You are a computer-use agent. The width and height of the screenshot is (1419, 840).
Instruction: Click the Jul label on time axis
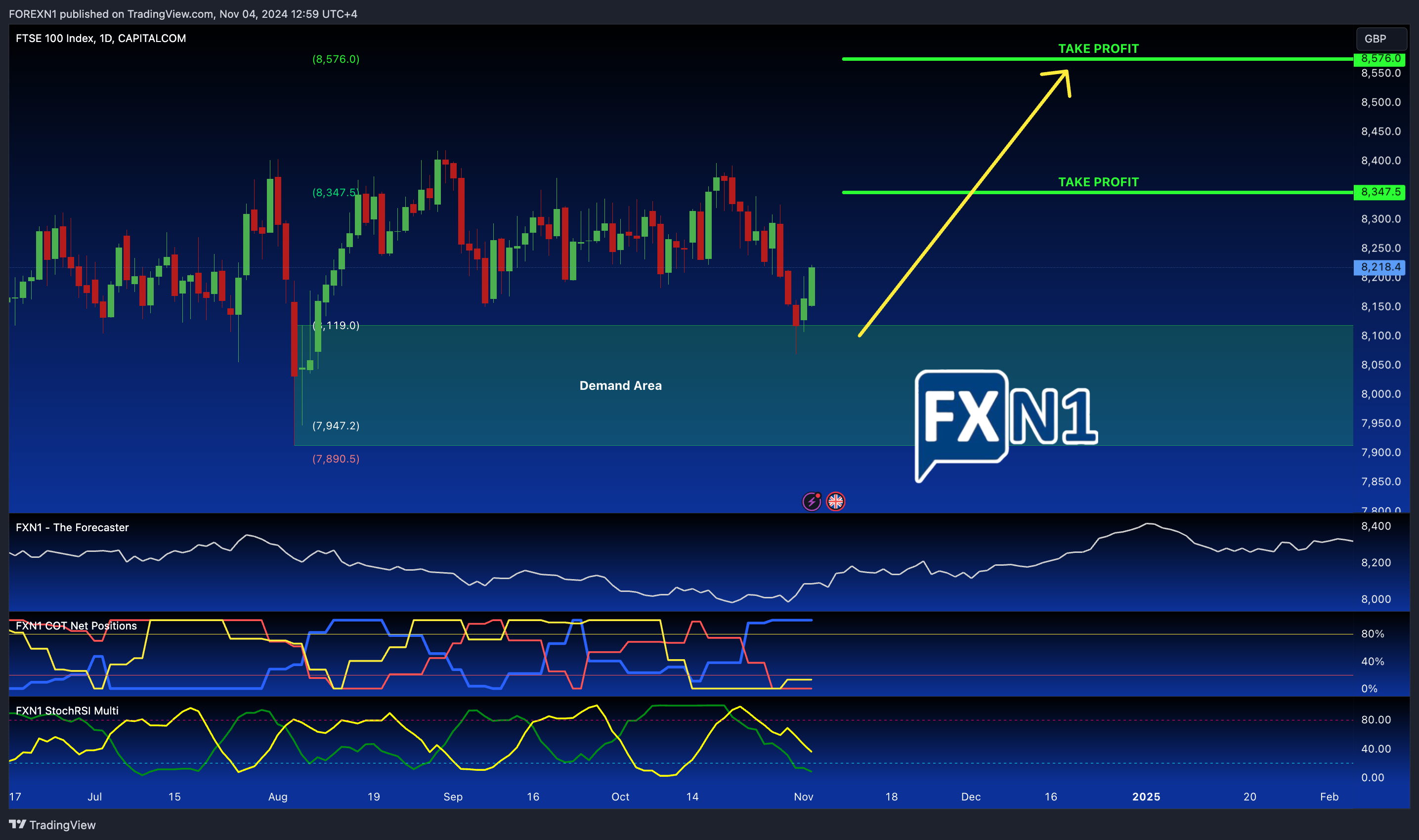[x=94, y=797]
